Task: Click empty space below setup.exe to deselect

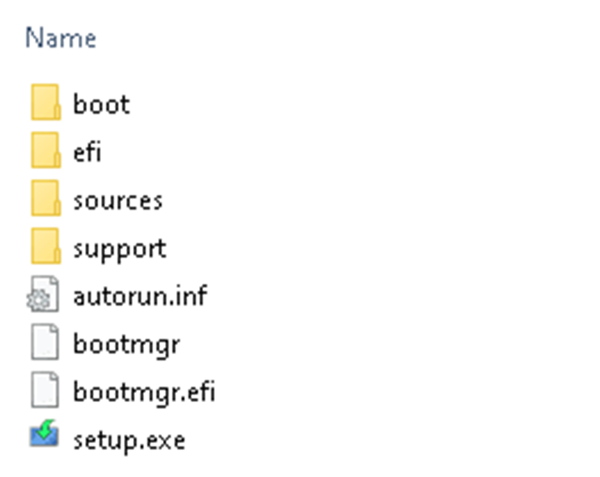Action: 300,465
